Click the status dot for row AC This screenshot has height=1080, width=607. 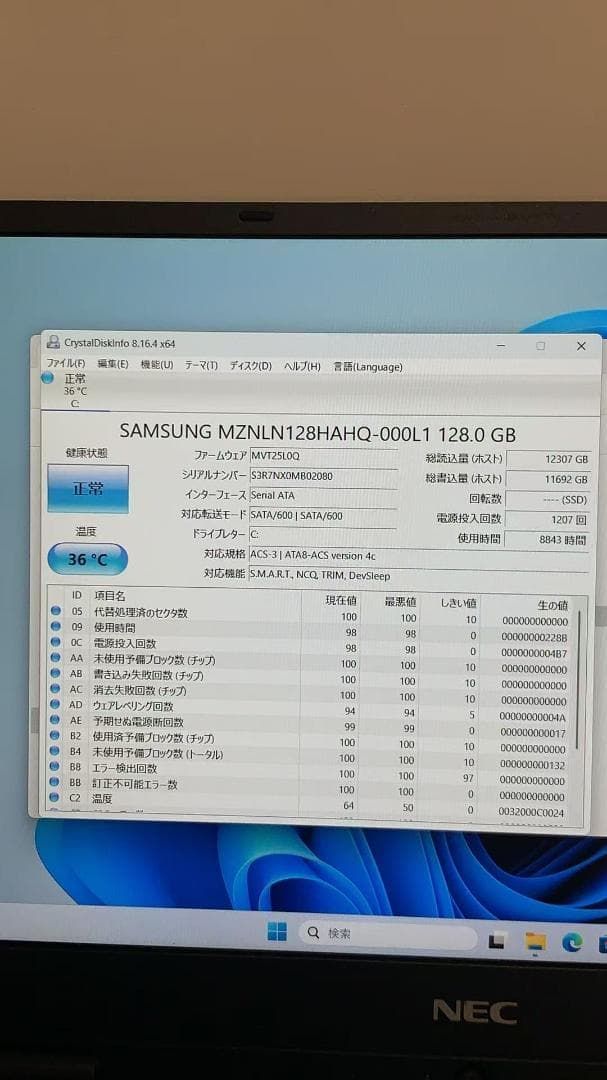tap(56, 688)
